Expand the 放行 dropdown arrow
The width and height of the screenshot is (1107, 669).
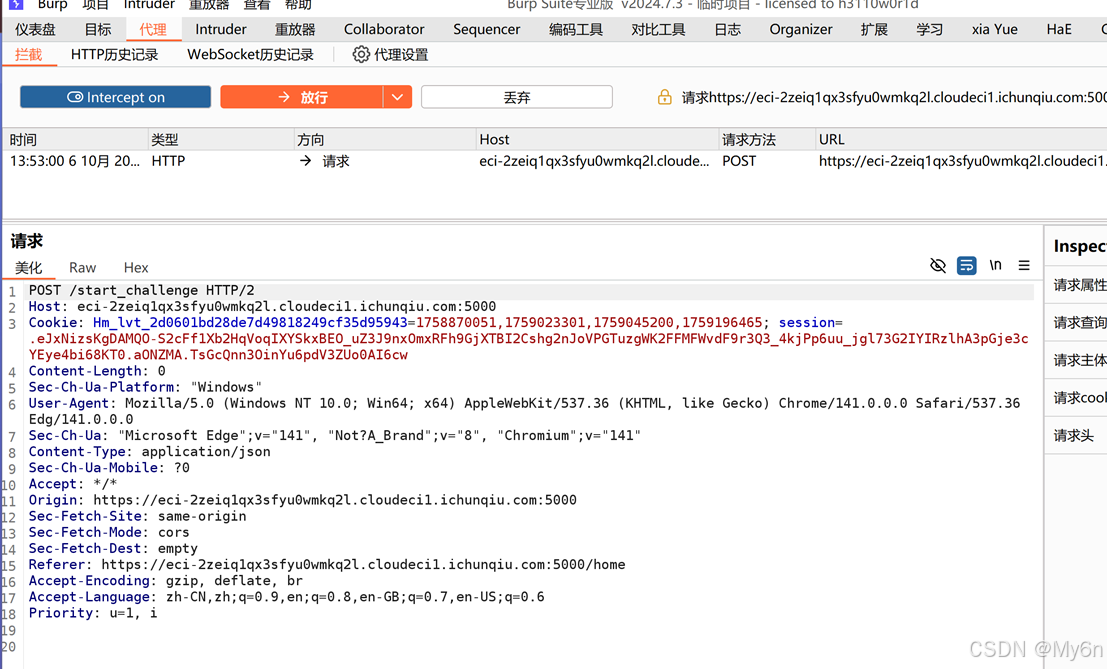pyautogui.click(x=397, y=97)
